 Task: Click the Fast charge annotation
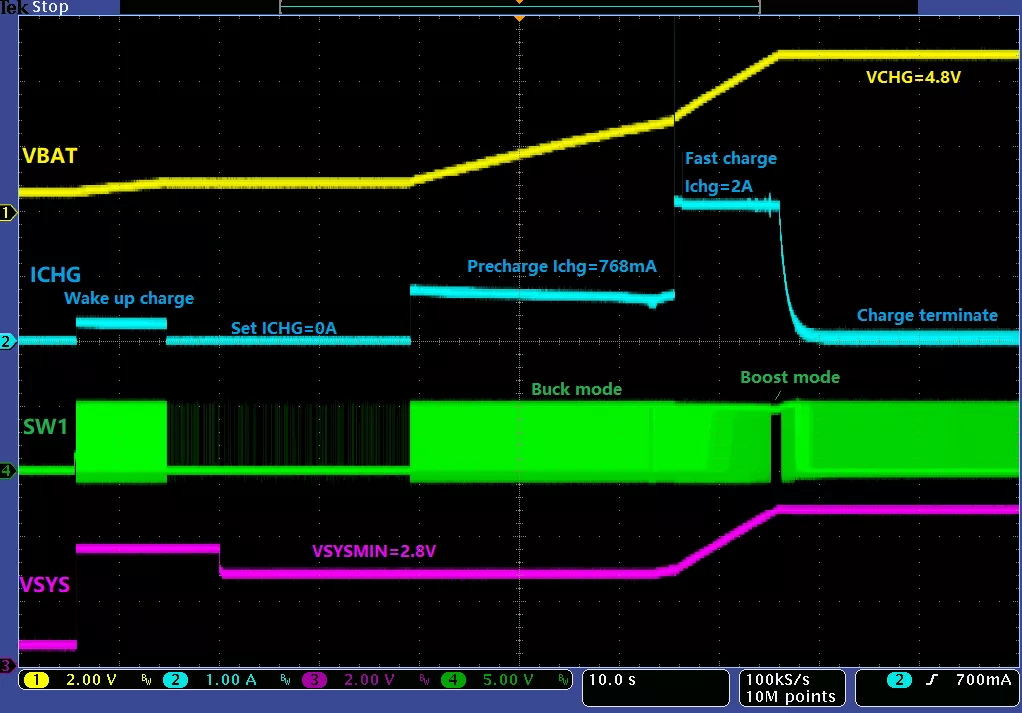(731, 158)
